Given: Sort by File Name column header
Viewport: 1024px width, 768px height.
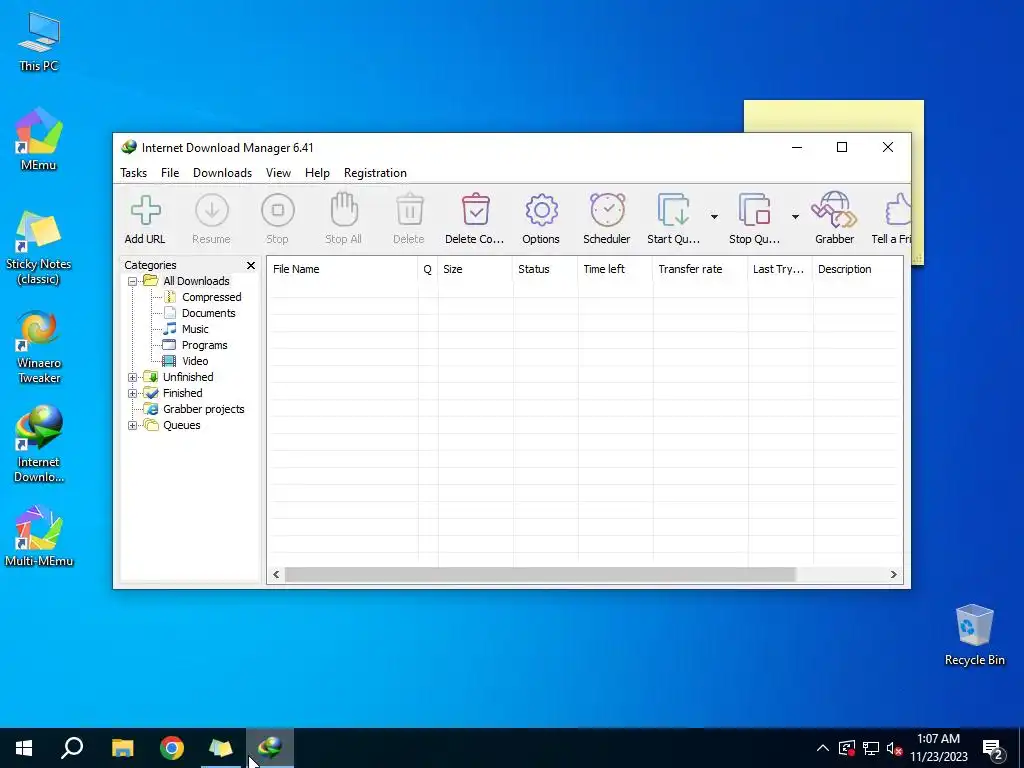Looking at the screenshot, I should pyautogui.click(x=342, y=269).
